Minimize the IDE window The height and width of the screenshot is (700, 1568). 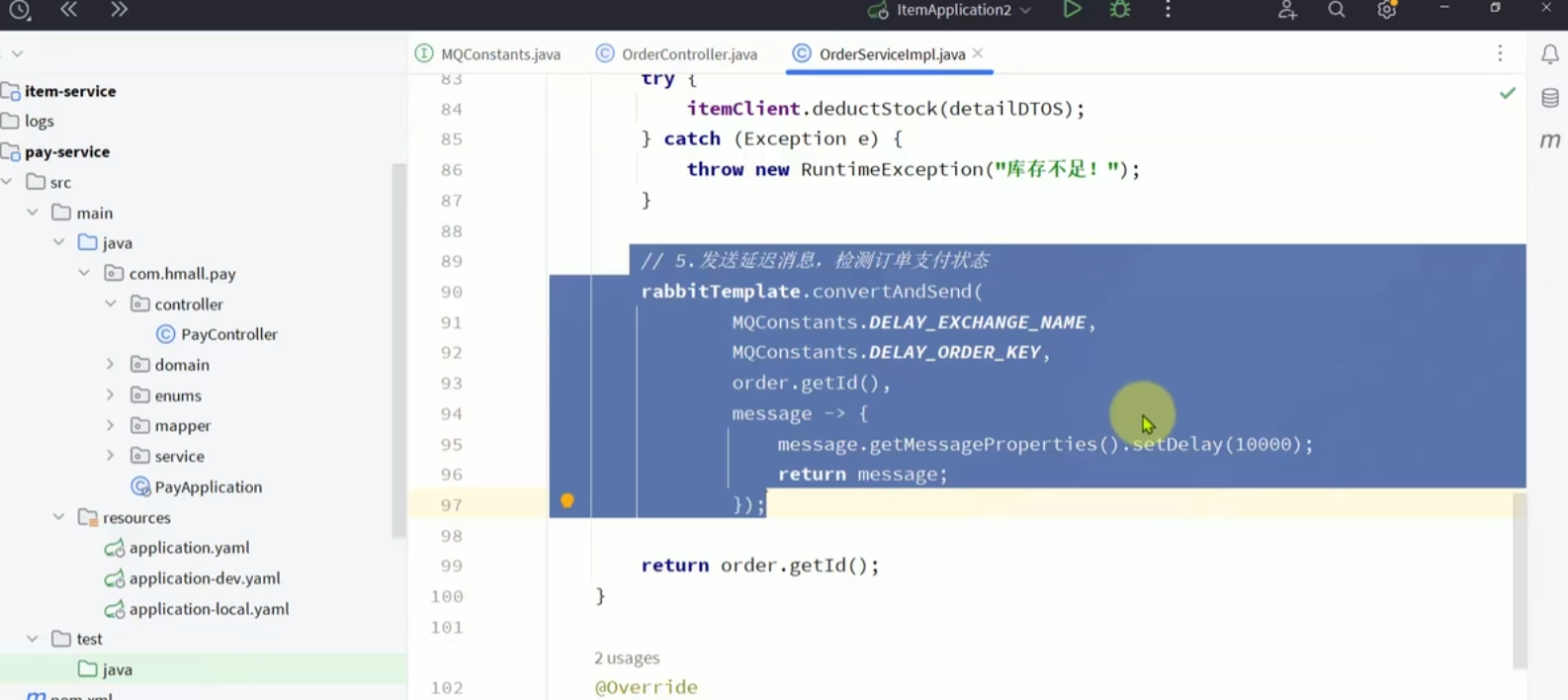pos(1444,8)
